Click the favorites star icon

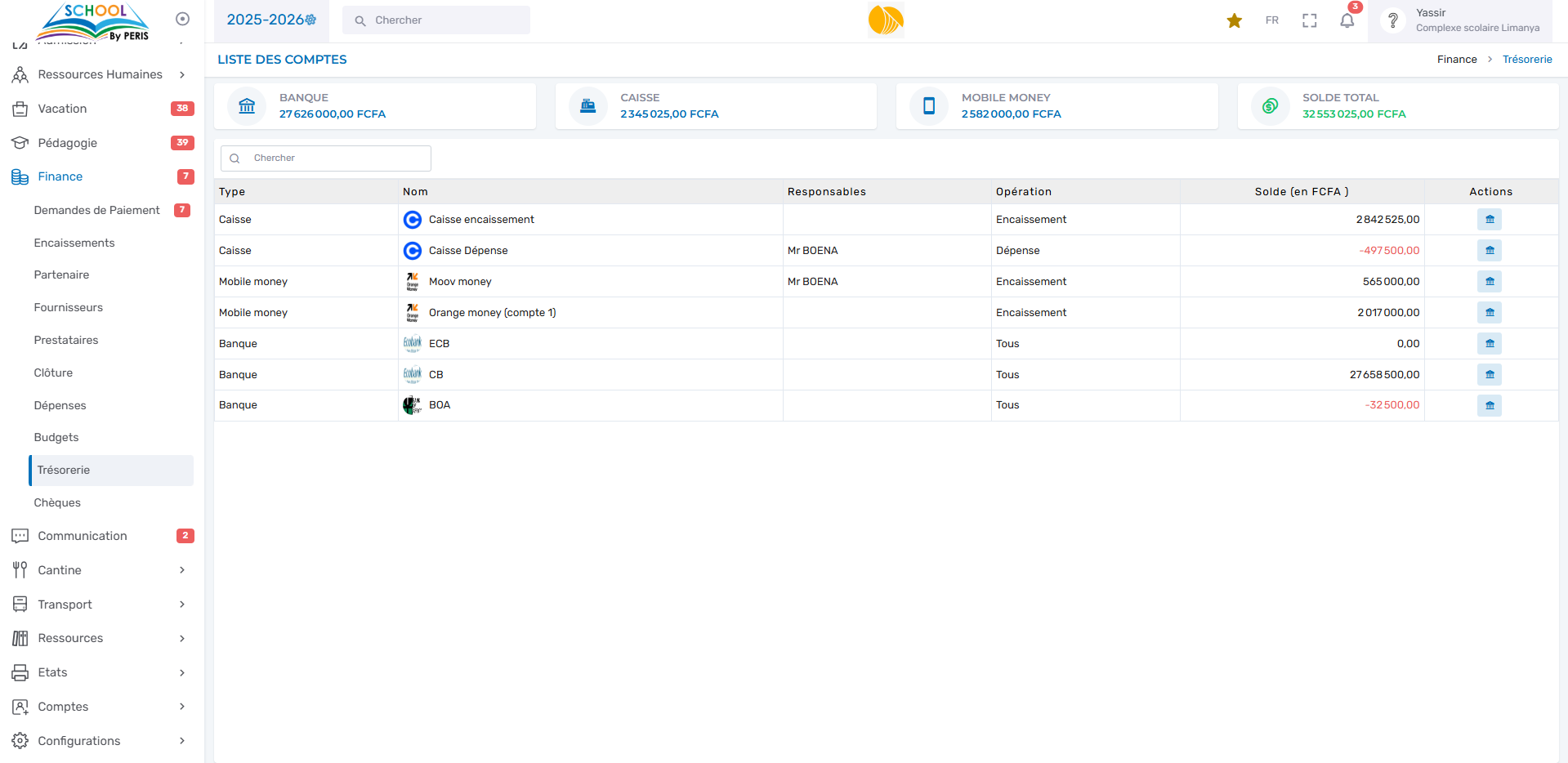click(1234, 20)
